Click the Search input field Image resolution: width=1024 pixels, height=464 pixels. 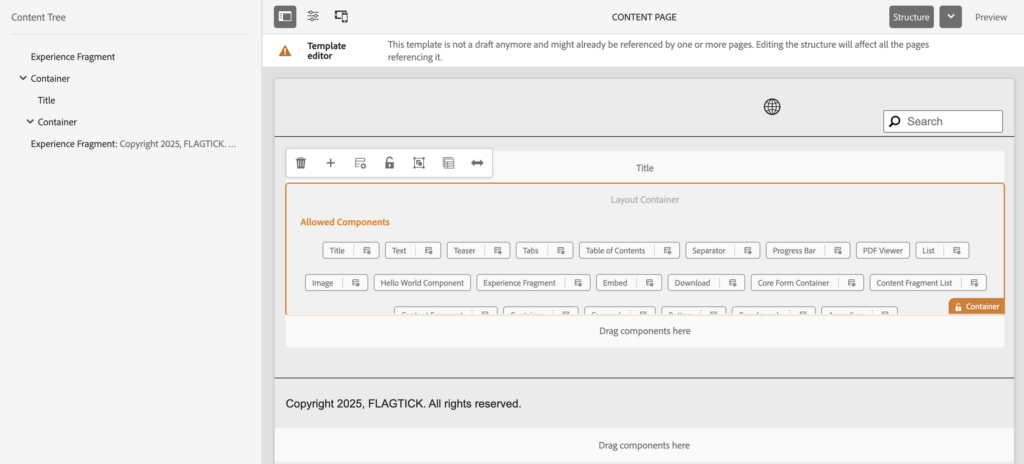pyautogui.click(x=950, y=121)
